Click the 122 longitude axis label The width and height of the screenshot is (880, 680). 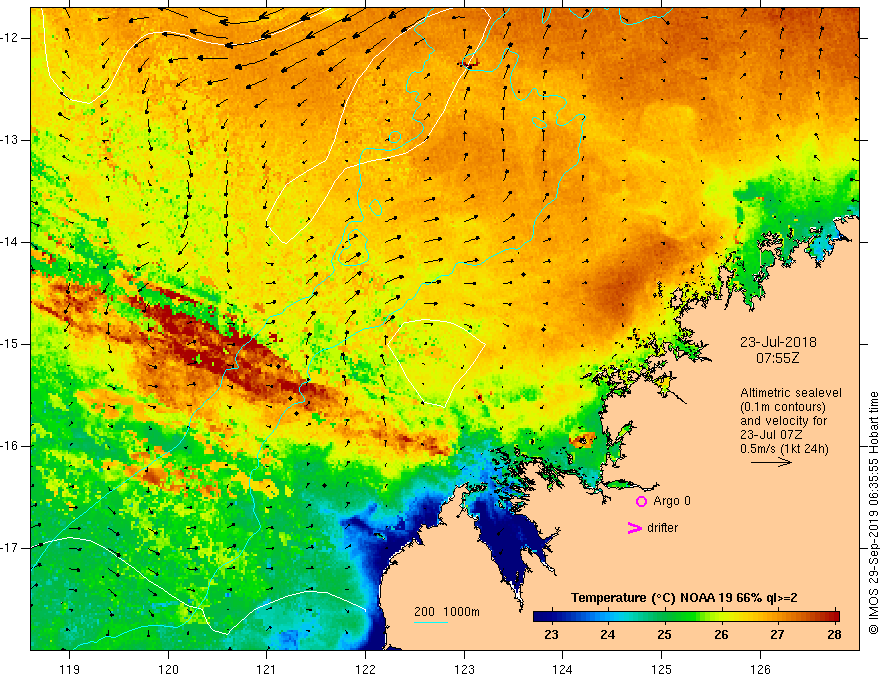point(365,669)
